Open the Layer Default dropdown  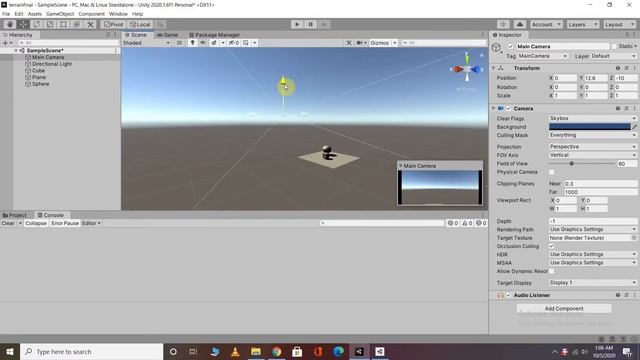614,56
